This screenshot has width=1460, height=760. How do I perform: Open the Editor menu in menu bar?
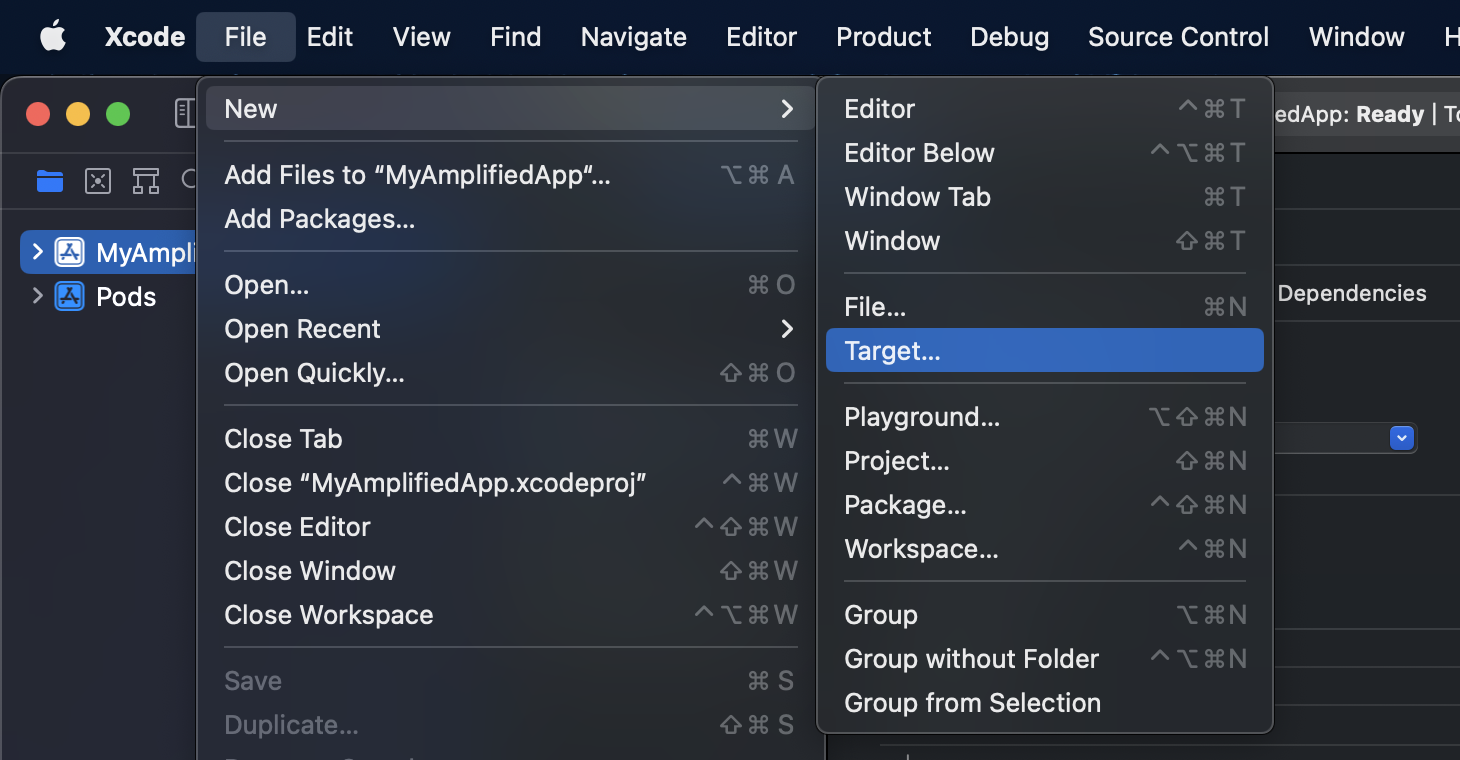[762, 37]
